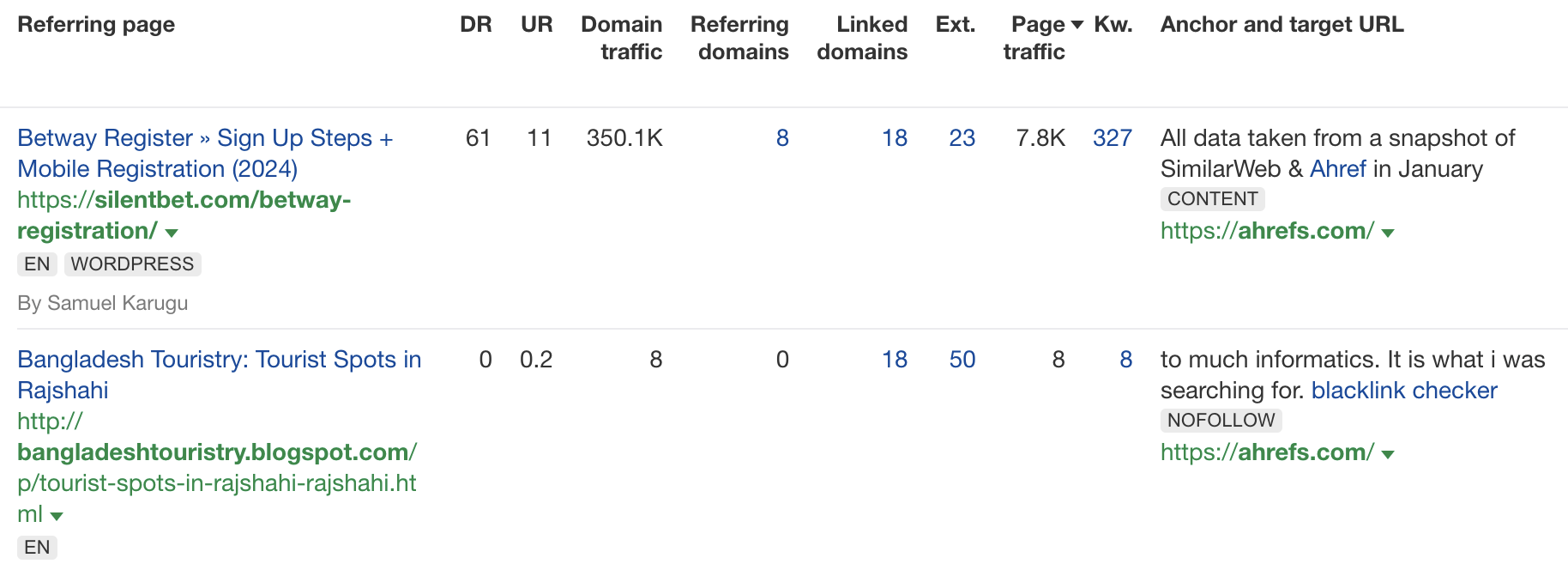Viewport: 1568px width, 570px height.
Task: Click the author name Samuel Karugu
Action: coord(103,302)
